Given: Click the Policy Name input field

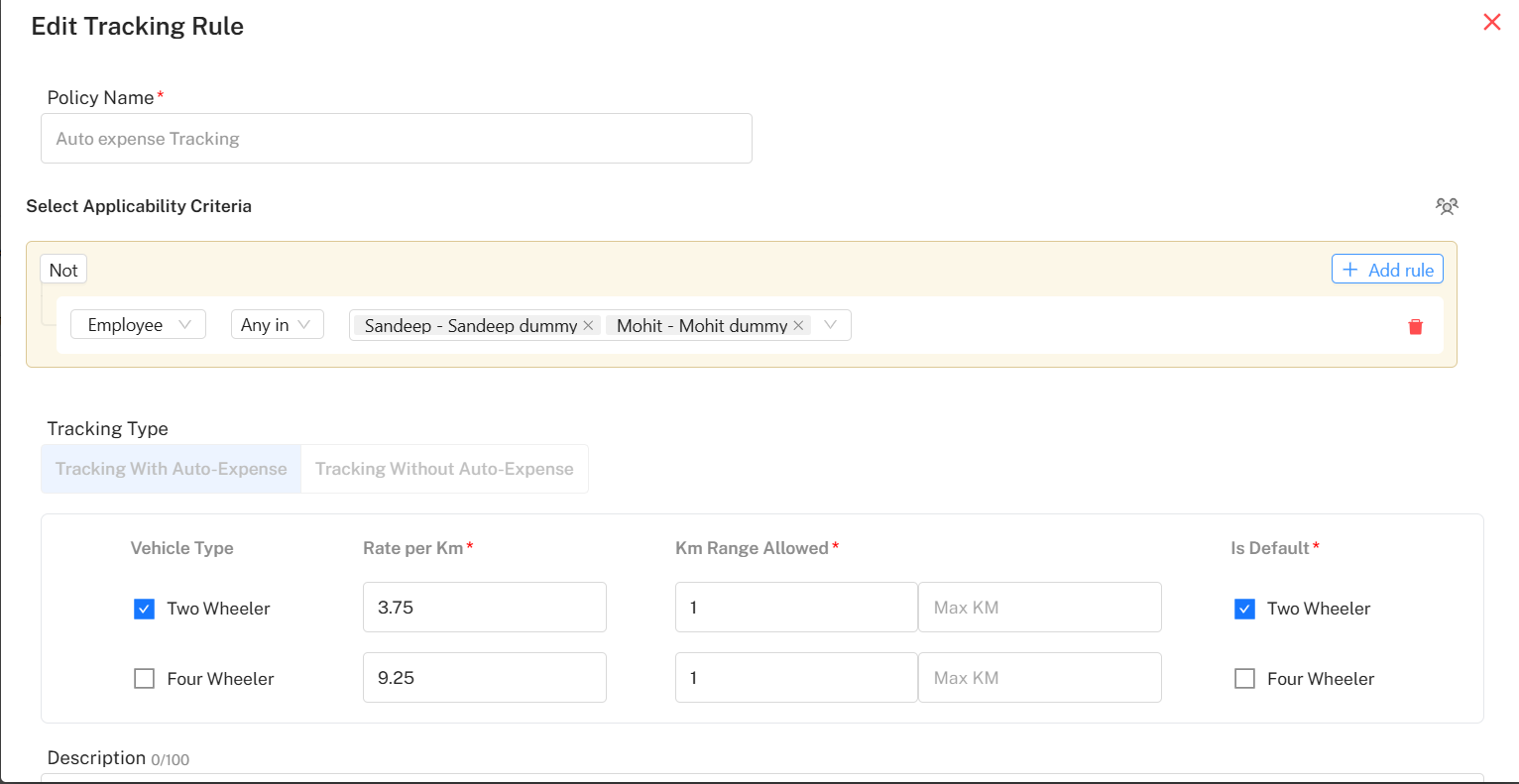Looking at the screenshot, I should [397, 139].
